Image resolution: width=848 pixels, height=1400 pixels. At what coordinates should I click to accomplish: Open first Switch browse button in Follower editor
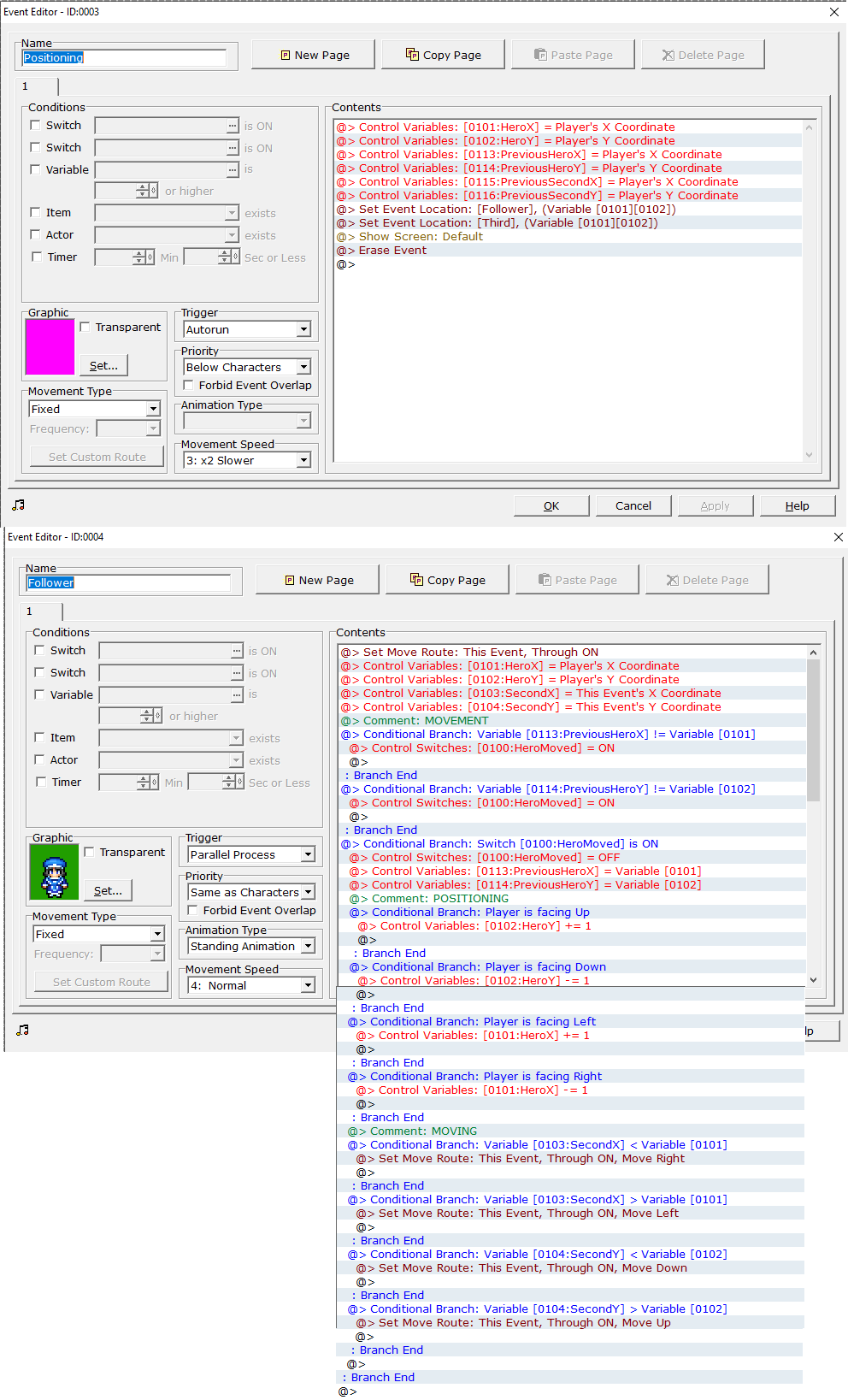[237, 651]
